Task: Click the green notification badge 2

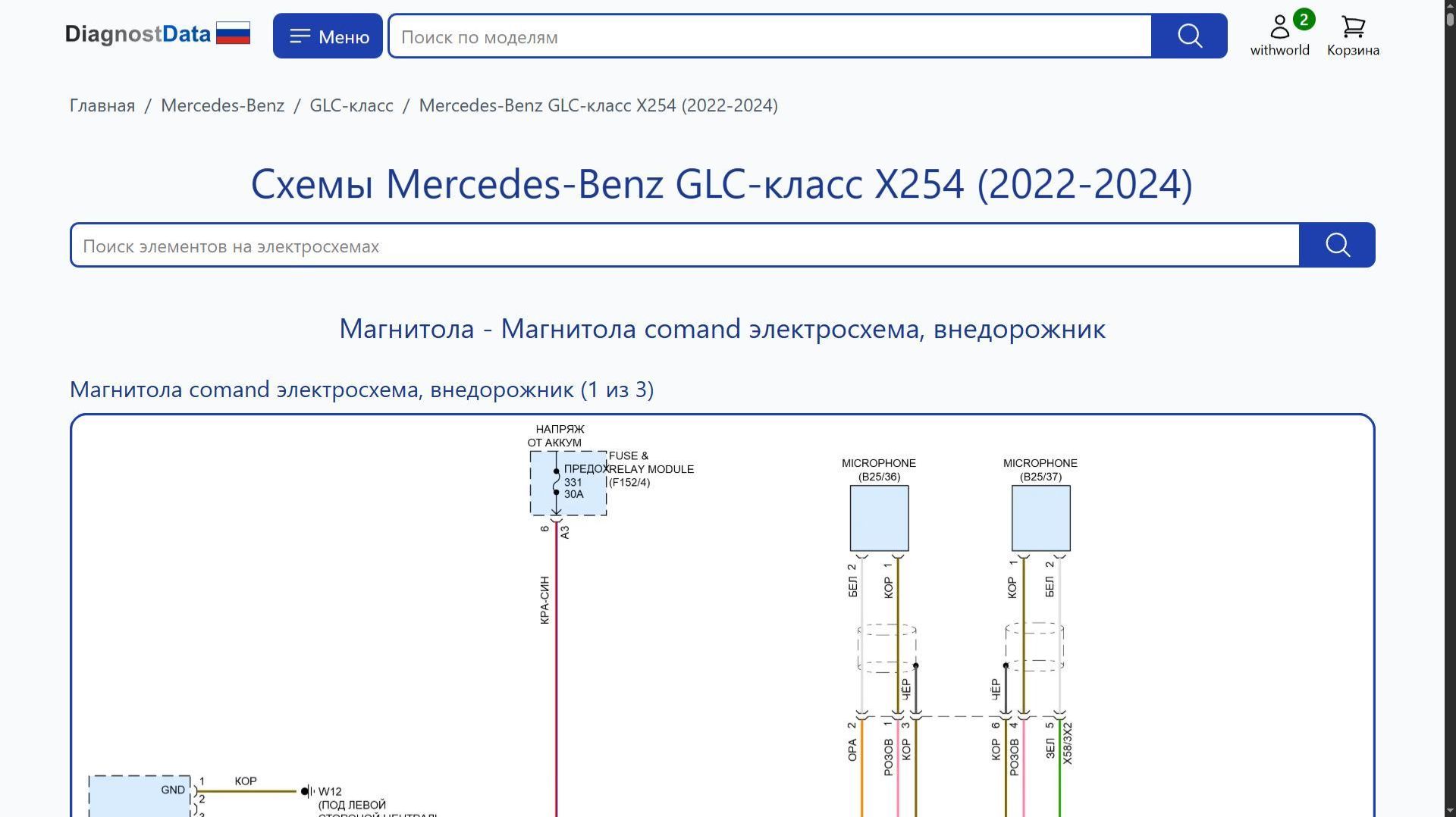Action: pyautogui.click(x=1304, y=20)
